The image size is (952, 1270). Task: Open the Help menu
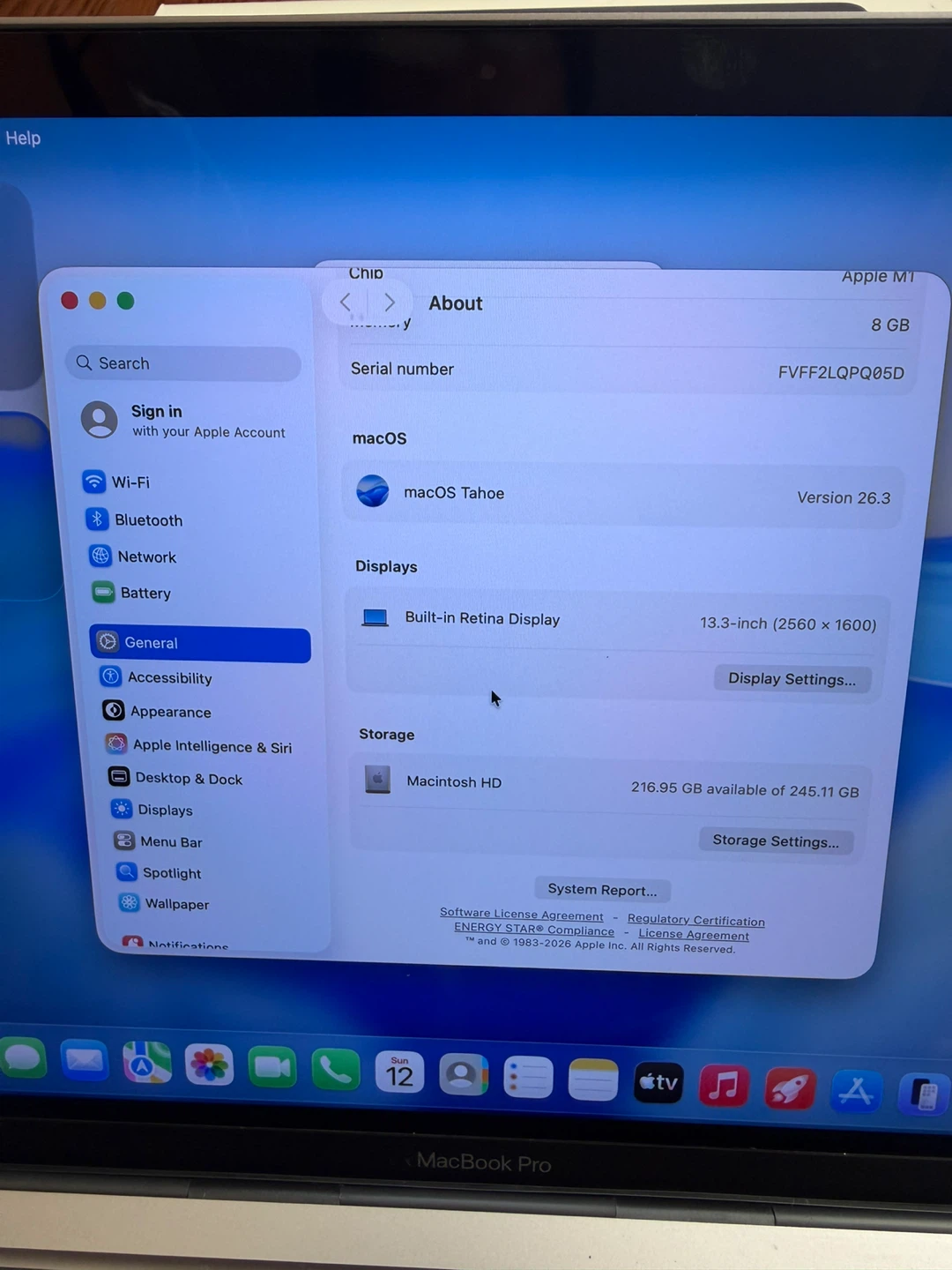[x=23, y=138]
